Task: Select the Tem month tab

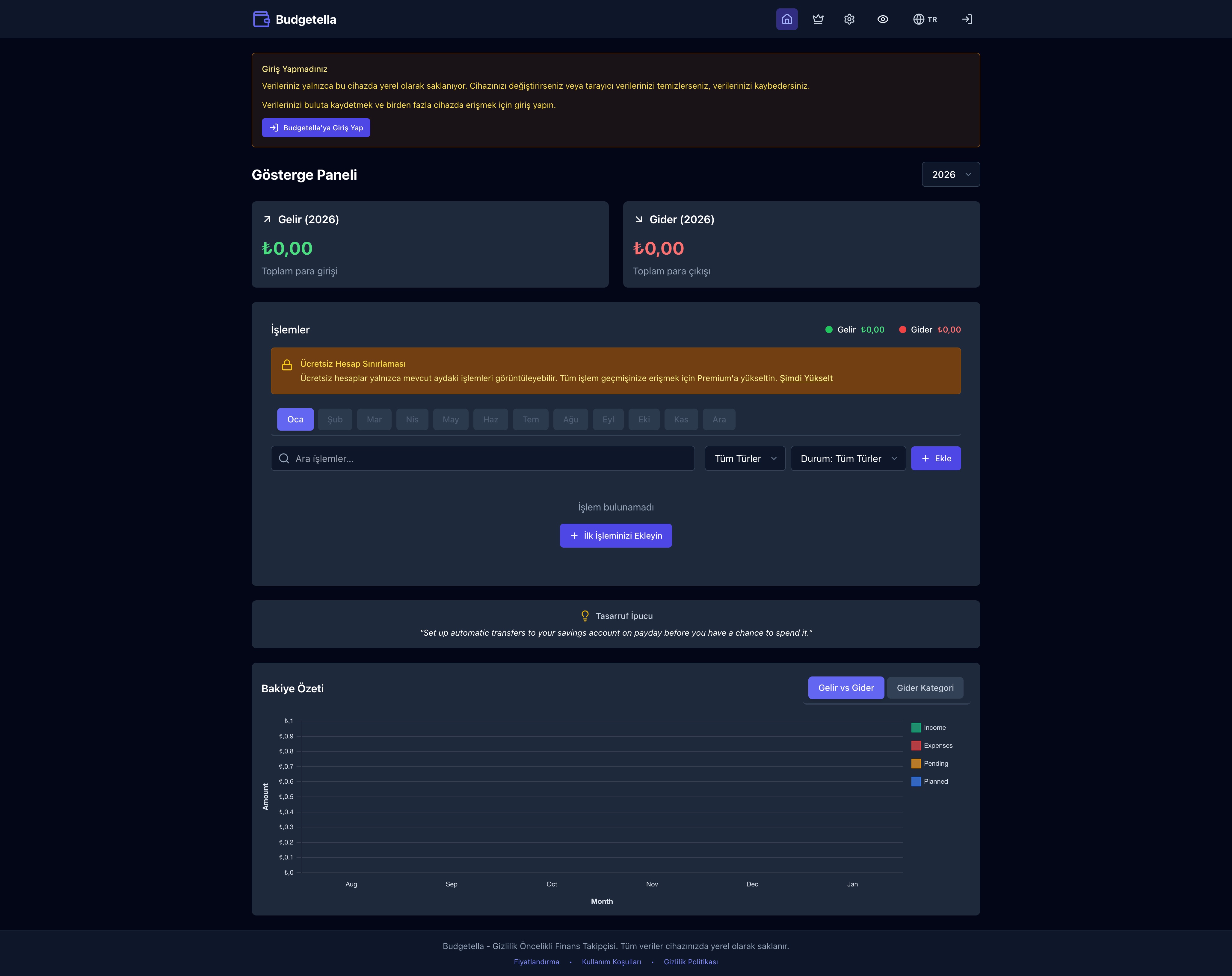Action: point(530,419)
